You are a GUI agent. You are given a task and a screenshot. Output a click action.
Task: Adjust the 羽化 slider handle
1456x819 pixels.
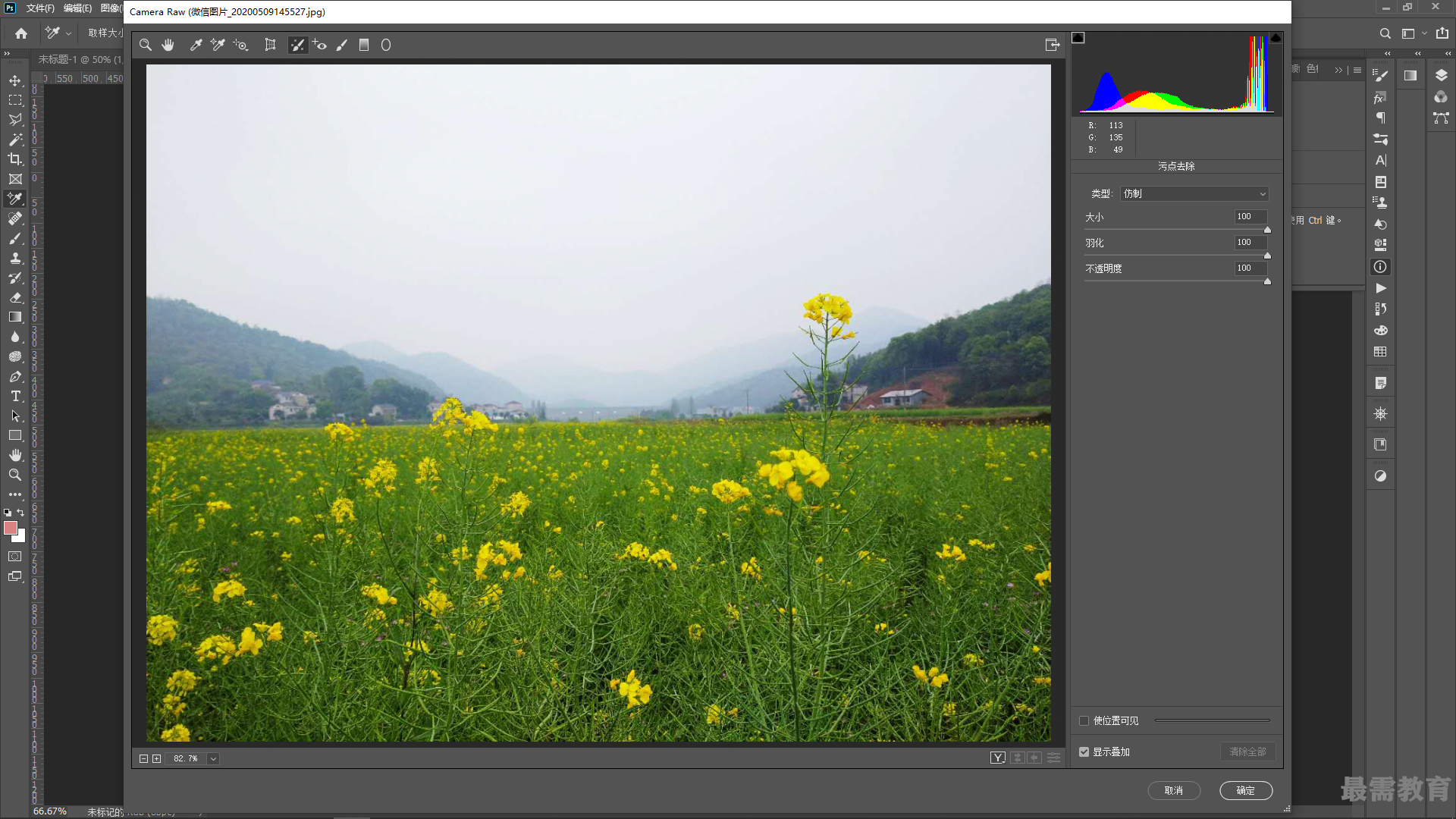tap(1267, 256)
